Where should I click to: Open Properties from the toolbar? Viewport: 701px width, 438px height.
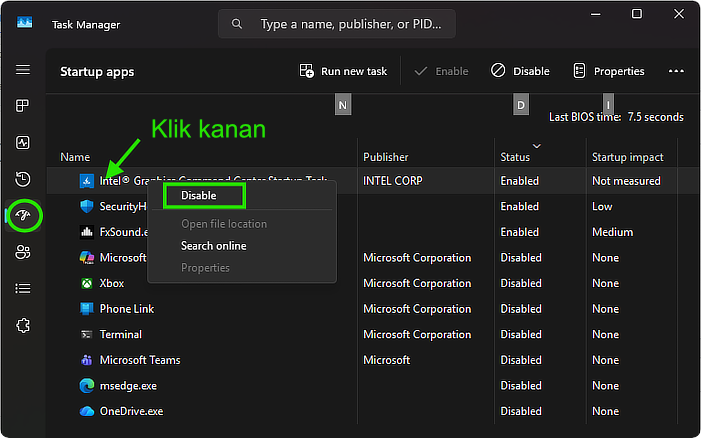(x=609, y=71)
